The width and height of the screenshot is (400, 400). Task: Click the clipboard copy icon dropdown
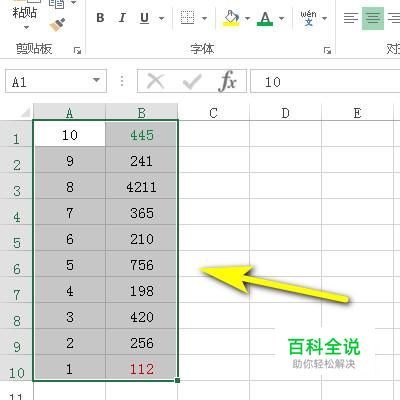click(74, 3)
